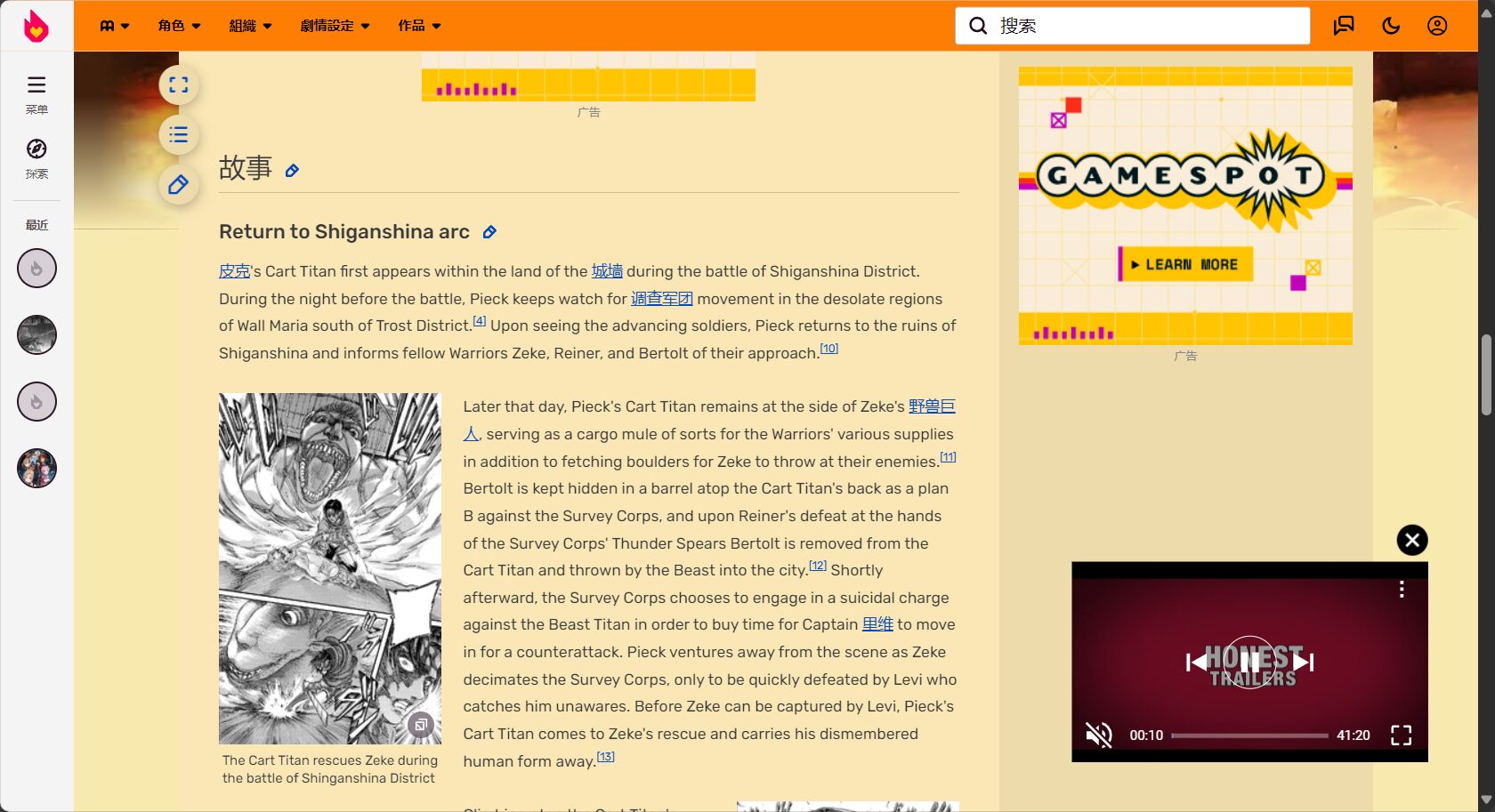Expand the 組織 dropdown menu
This screenshot has width=1495, height=812.
[250, 26]
